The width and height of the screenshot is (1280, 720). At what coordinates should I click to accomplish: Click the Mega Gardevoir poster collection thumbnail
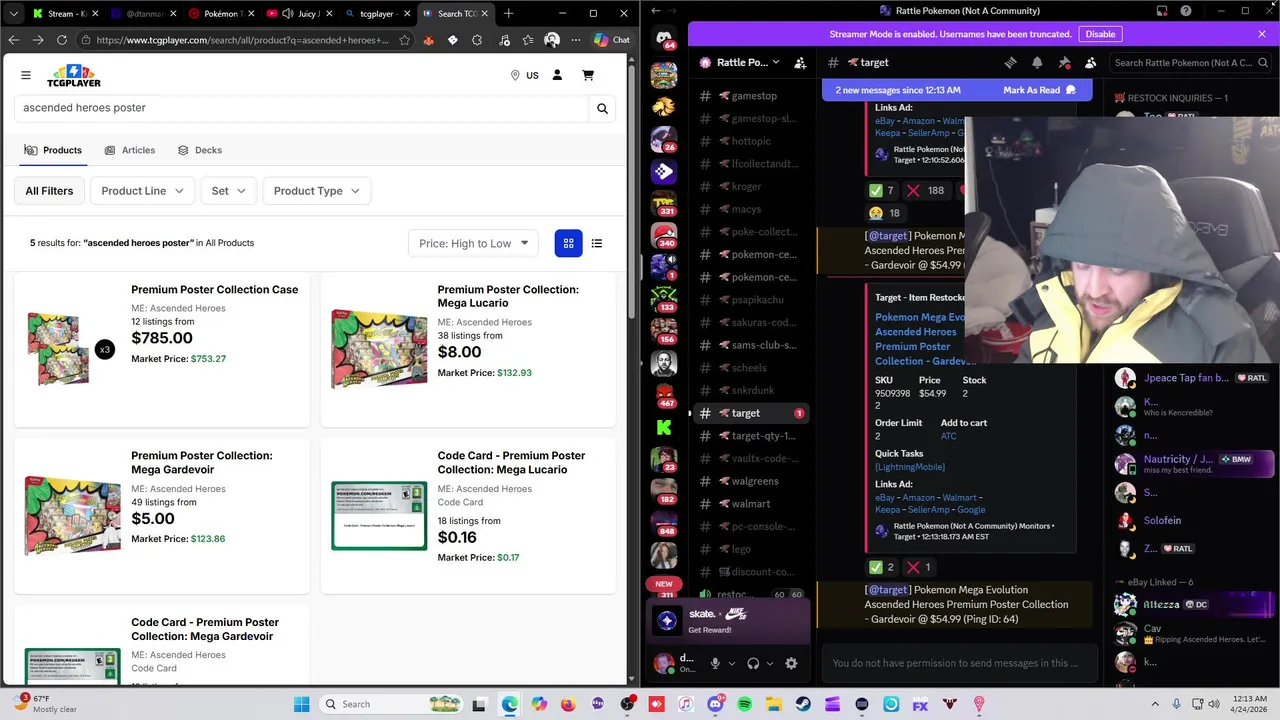point(72,515)
